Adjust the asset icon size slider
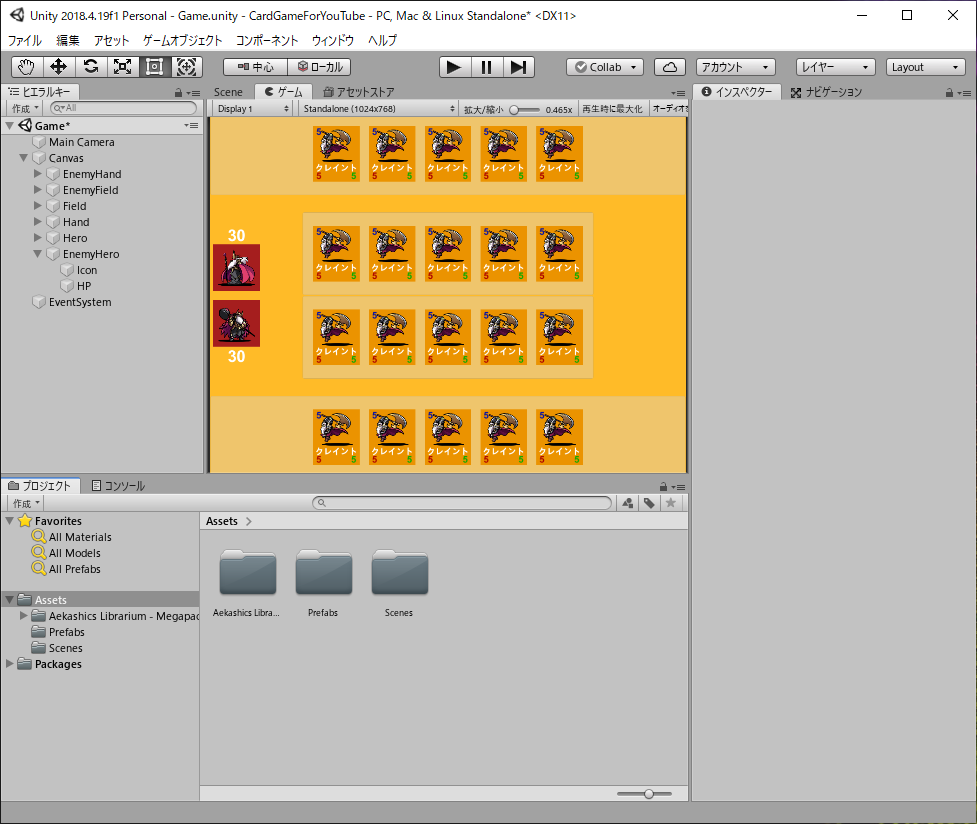The width and height of the screenshot is (977, 824). click(x=644, y=794)
